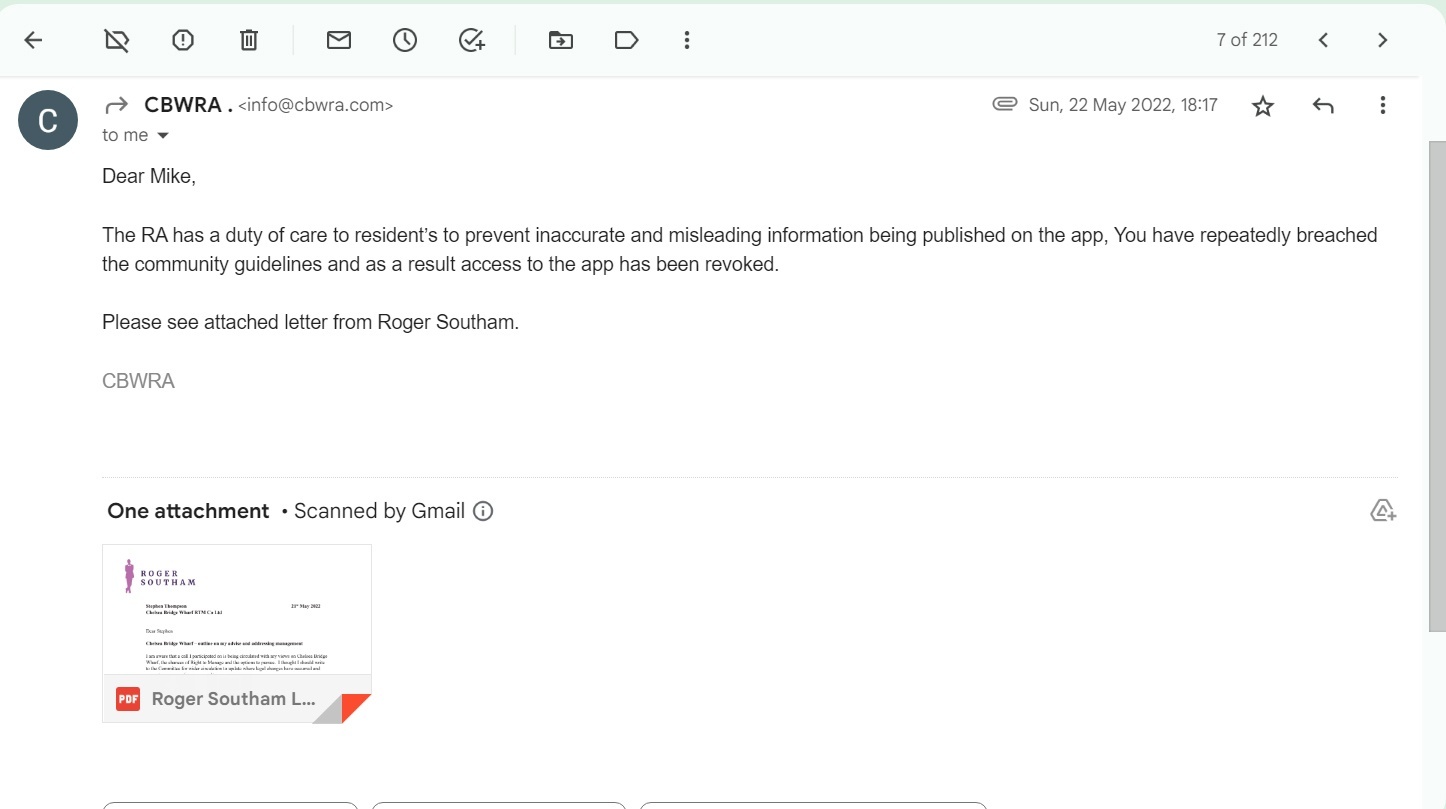This screenshot has width=1446, height=809.
Task: Click the vertical scrollbar on the right
Action: pyautogui.click(x=1437, y=385)
